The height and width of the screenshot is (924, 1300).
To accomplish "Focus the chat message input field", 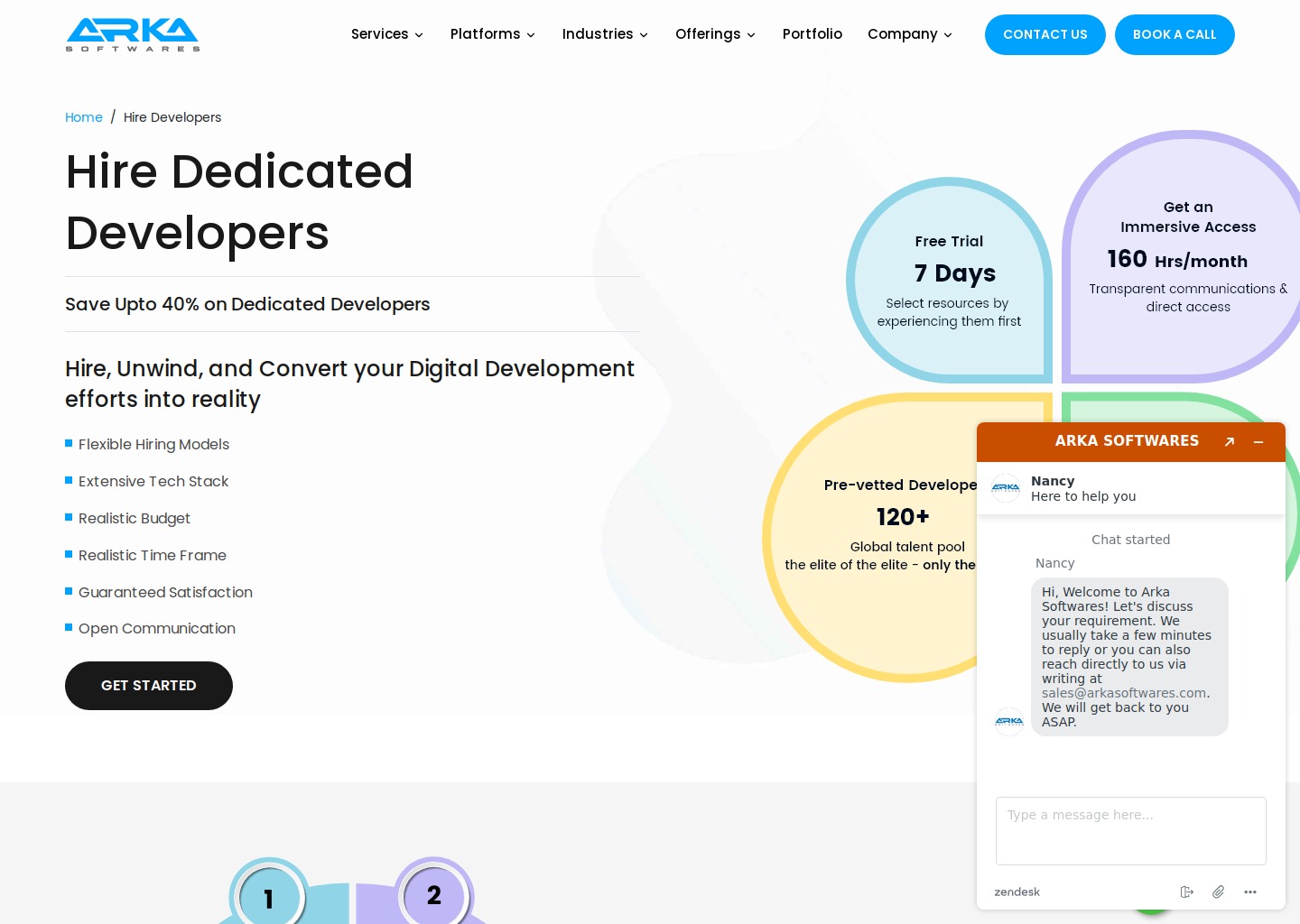I will click(1131, 831).
